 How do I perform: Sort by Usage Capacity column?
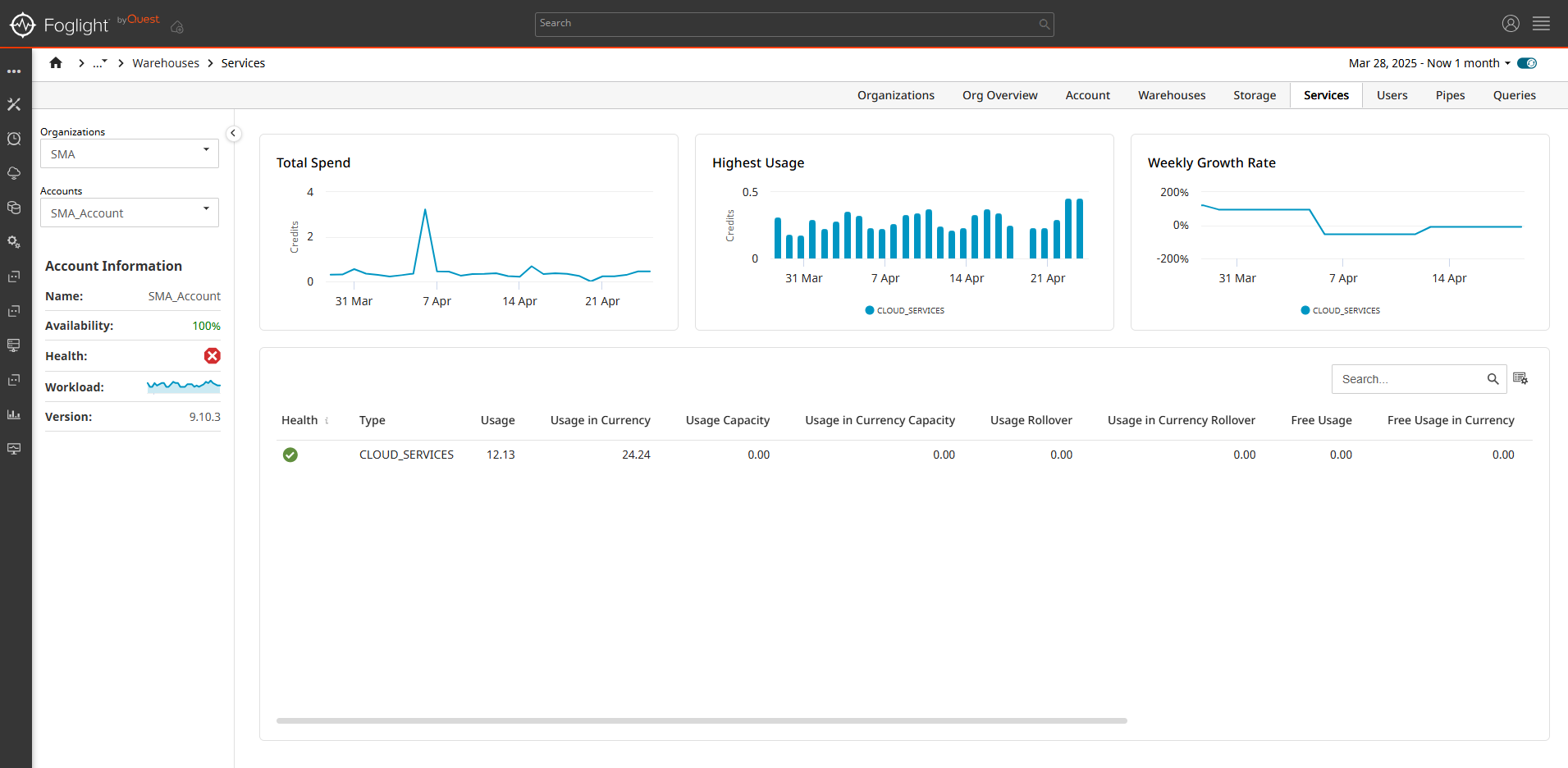(x=728, y=420)
